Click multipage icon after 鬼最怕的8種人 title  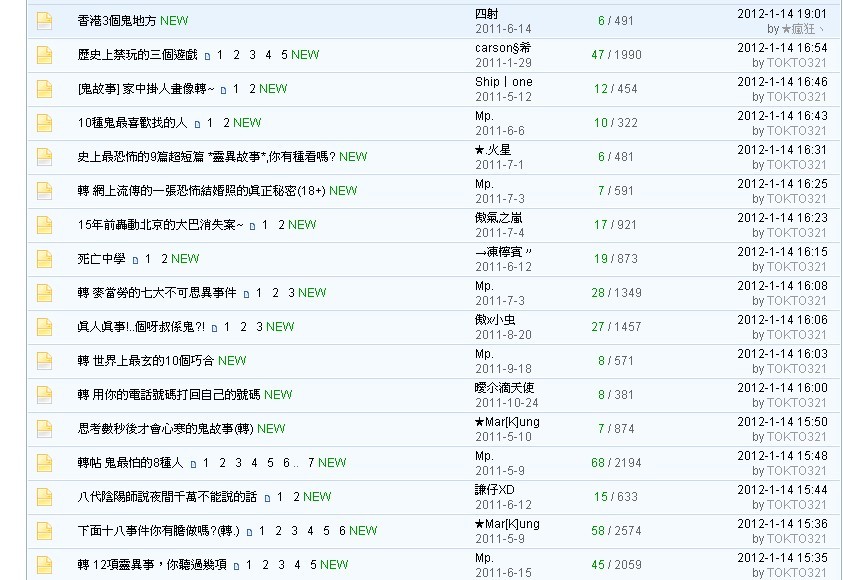point(194,464)
